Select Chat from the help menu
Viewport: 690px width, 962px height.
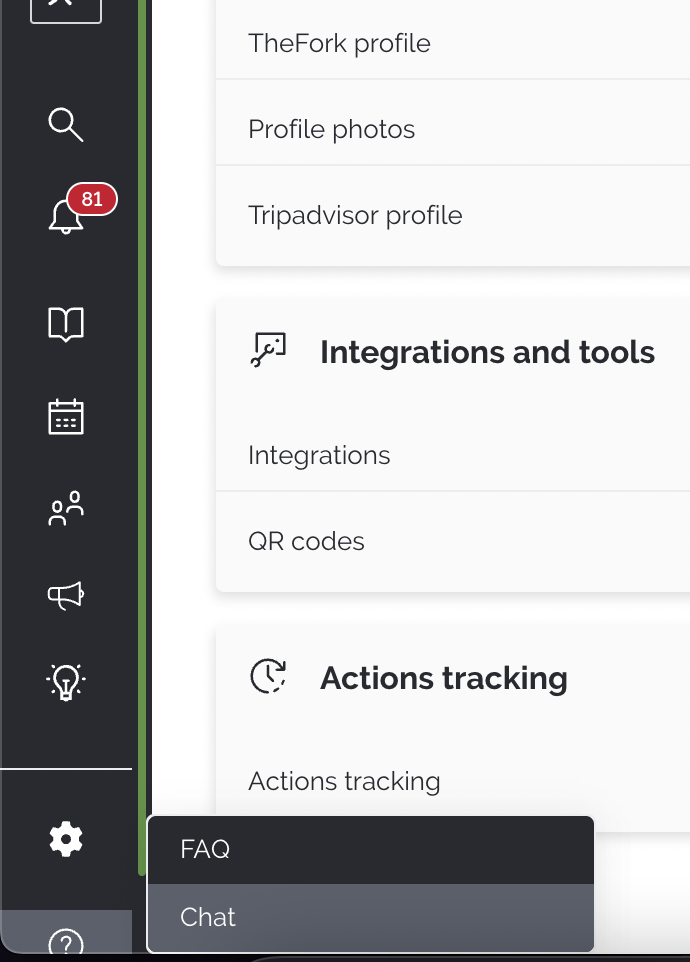tap(208, 917)
